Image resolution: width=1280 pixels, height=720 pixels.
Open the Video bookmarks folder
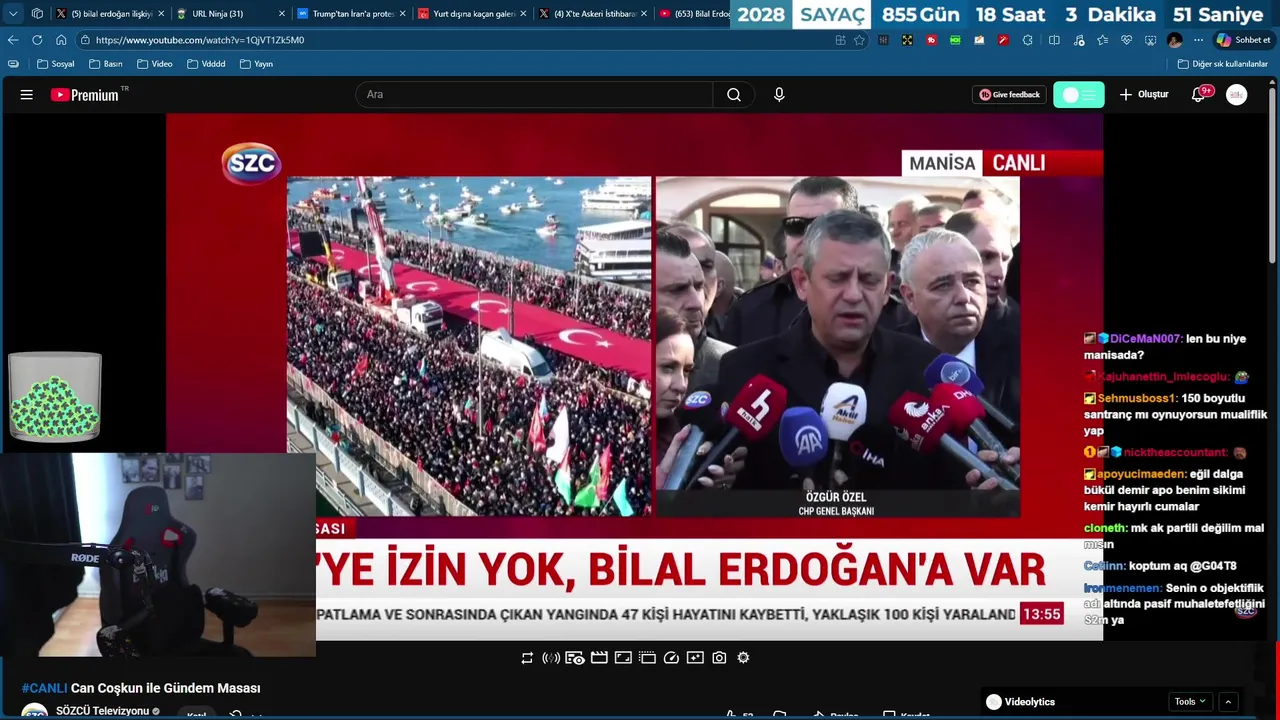(155, 64)
